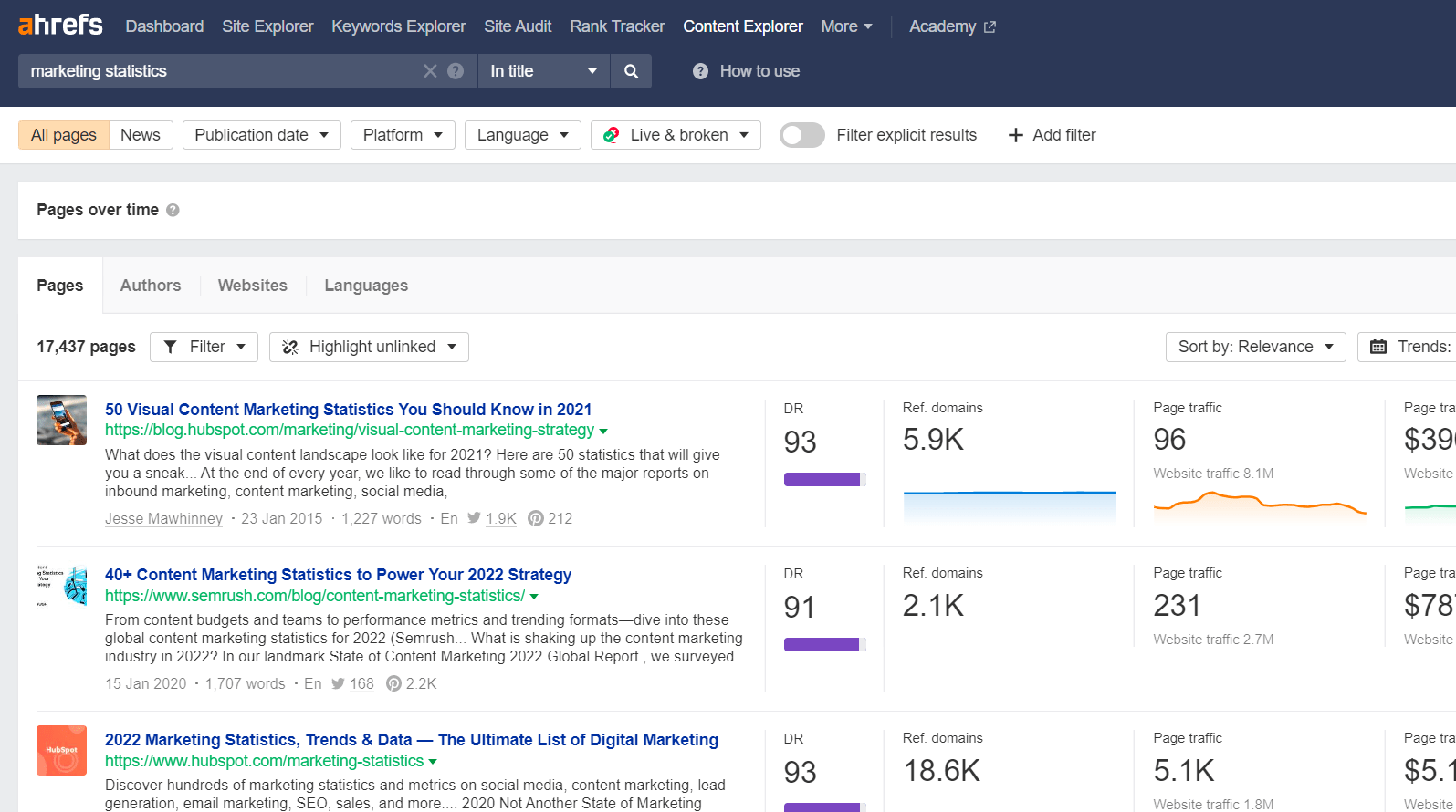Screen dimensions: 1456x812
Task: Click the Live & broken link status icon
Action: click(612, 135)
